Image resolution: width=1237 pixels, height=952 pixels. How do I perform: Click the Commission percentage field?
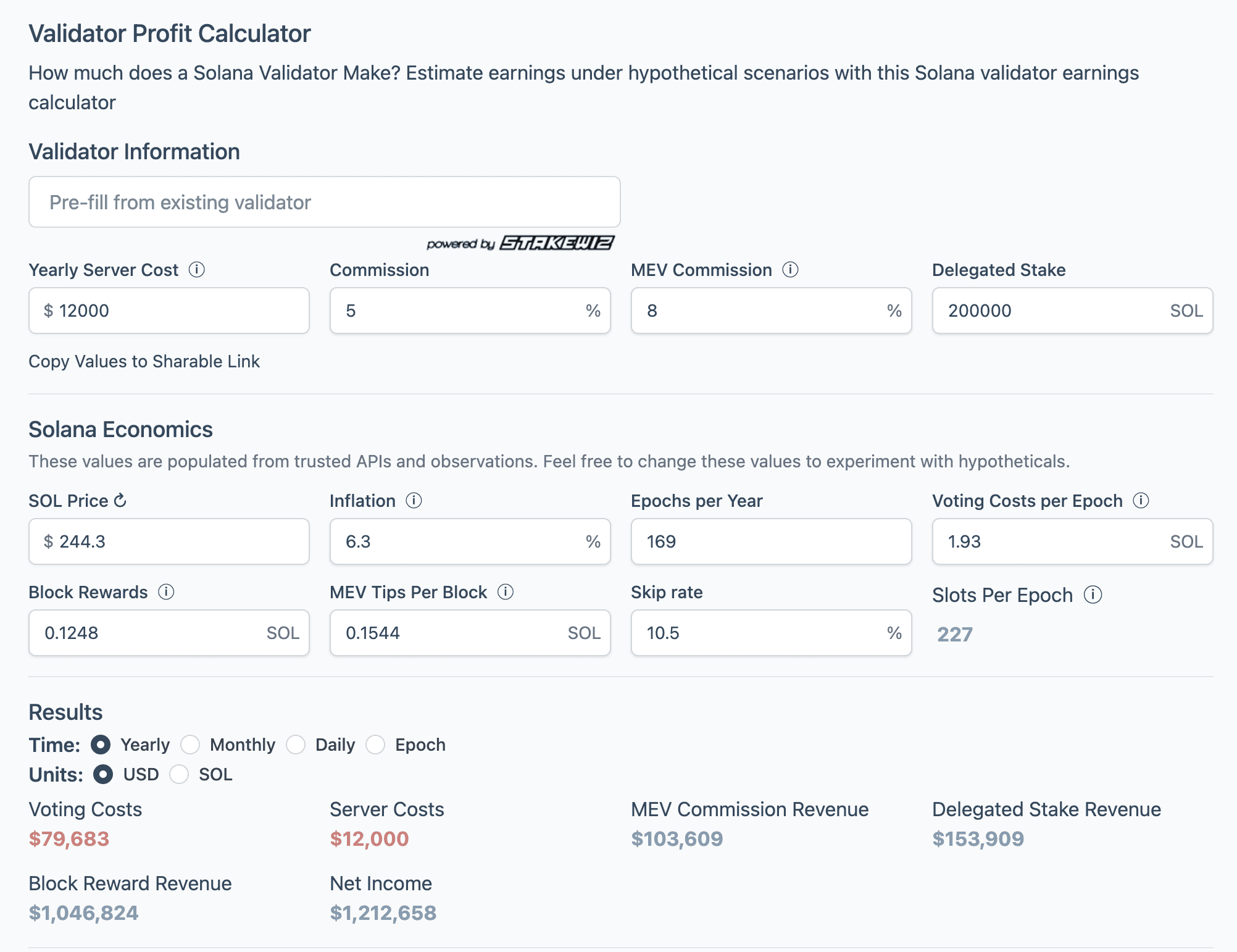tap(457, 311)
